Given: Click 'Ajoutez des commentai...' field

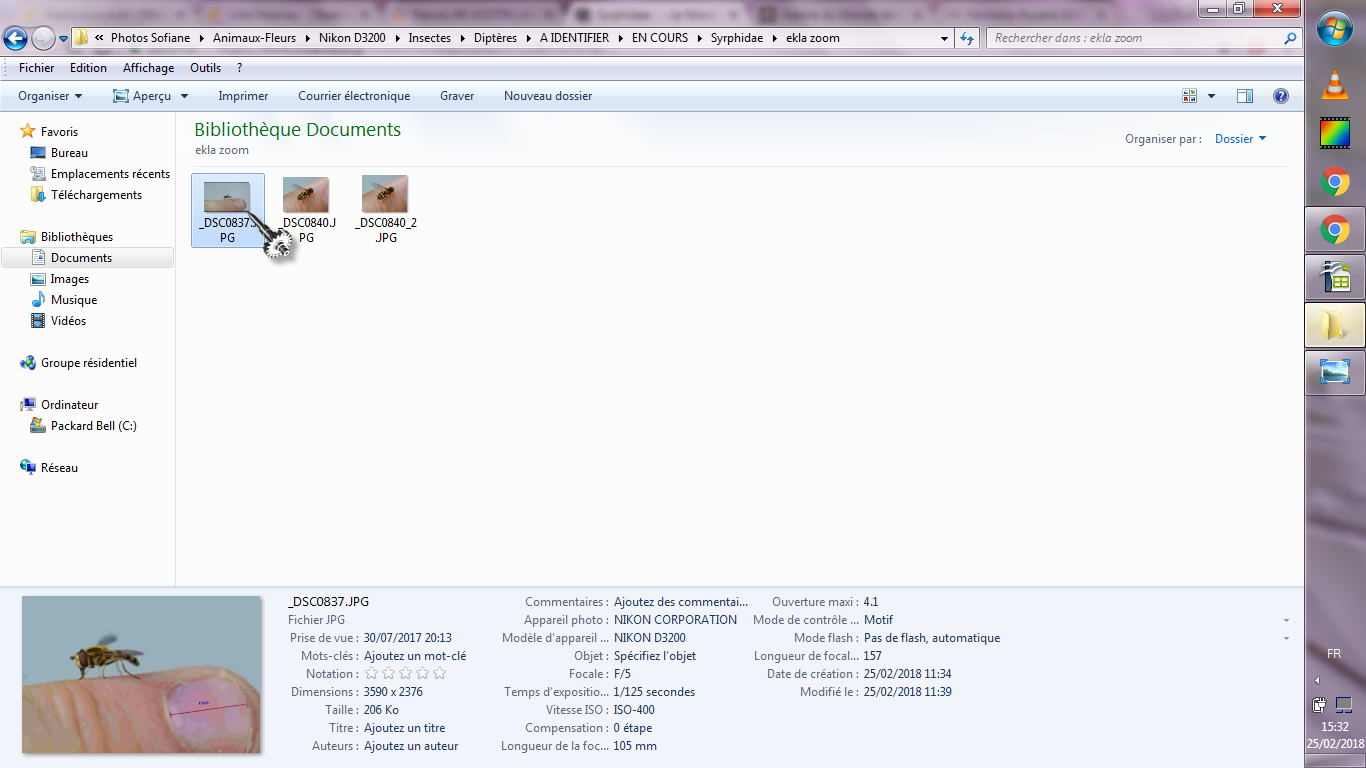Looking at the screenshot, I should [681, 602].
